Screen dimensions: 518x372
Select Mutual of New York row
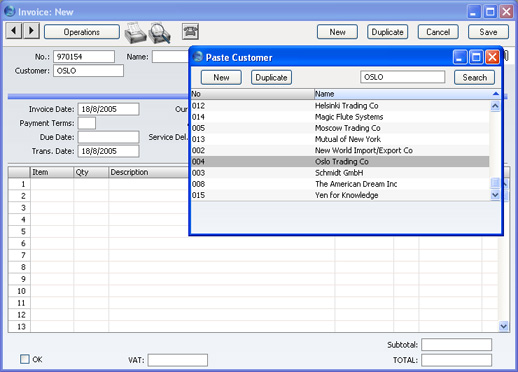point(340,139)
